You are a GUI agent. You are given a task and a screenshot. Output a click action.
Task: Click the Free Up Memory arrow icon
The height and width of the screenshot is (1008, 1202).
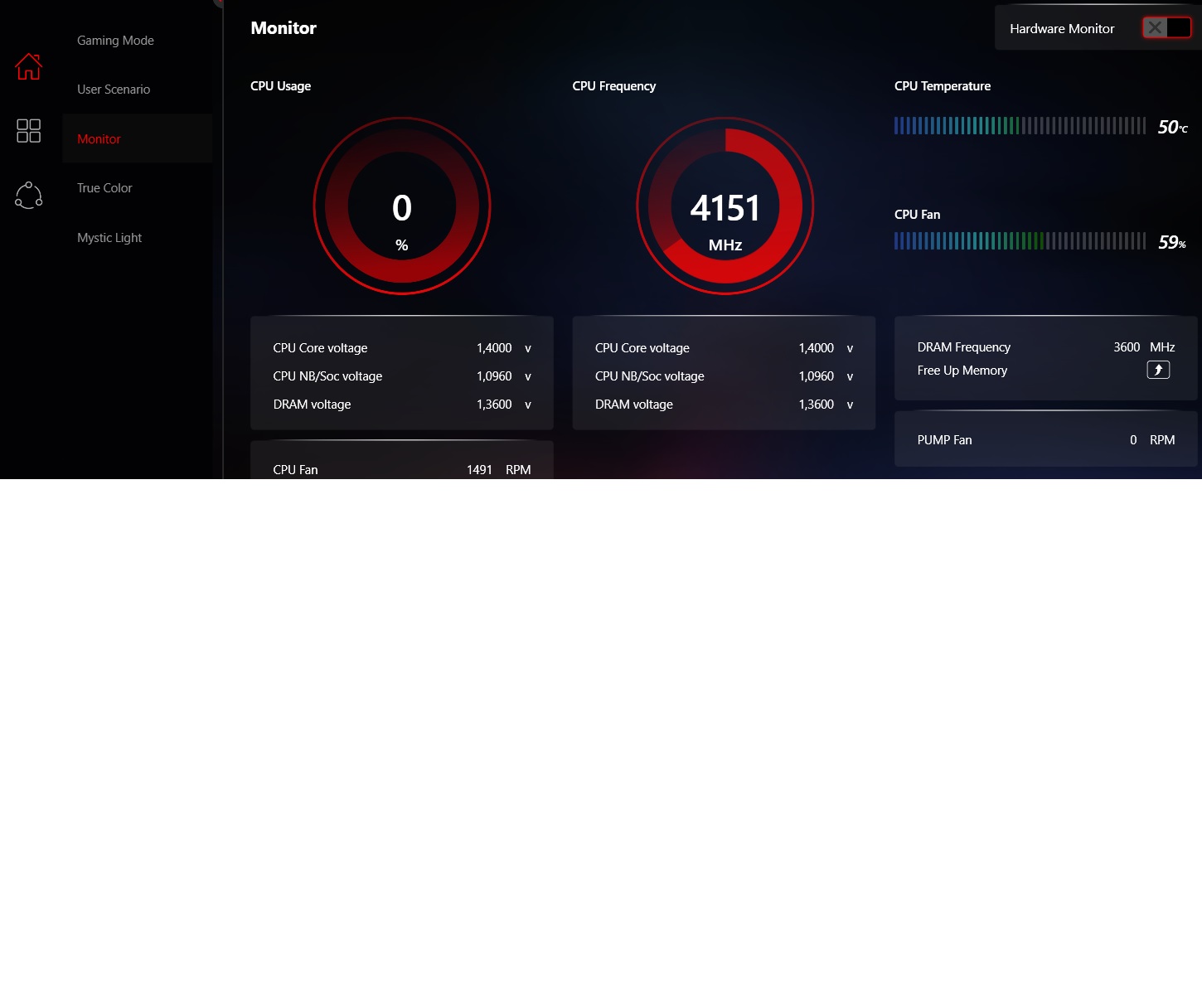pyautogui.click(x=1158, y=370)
